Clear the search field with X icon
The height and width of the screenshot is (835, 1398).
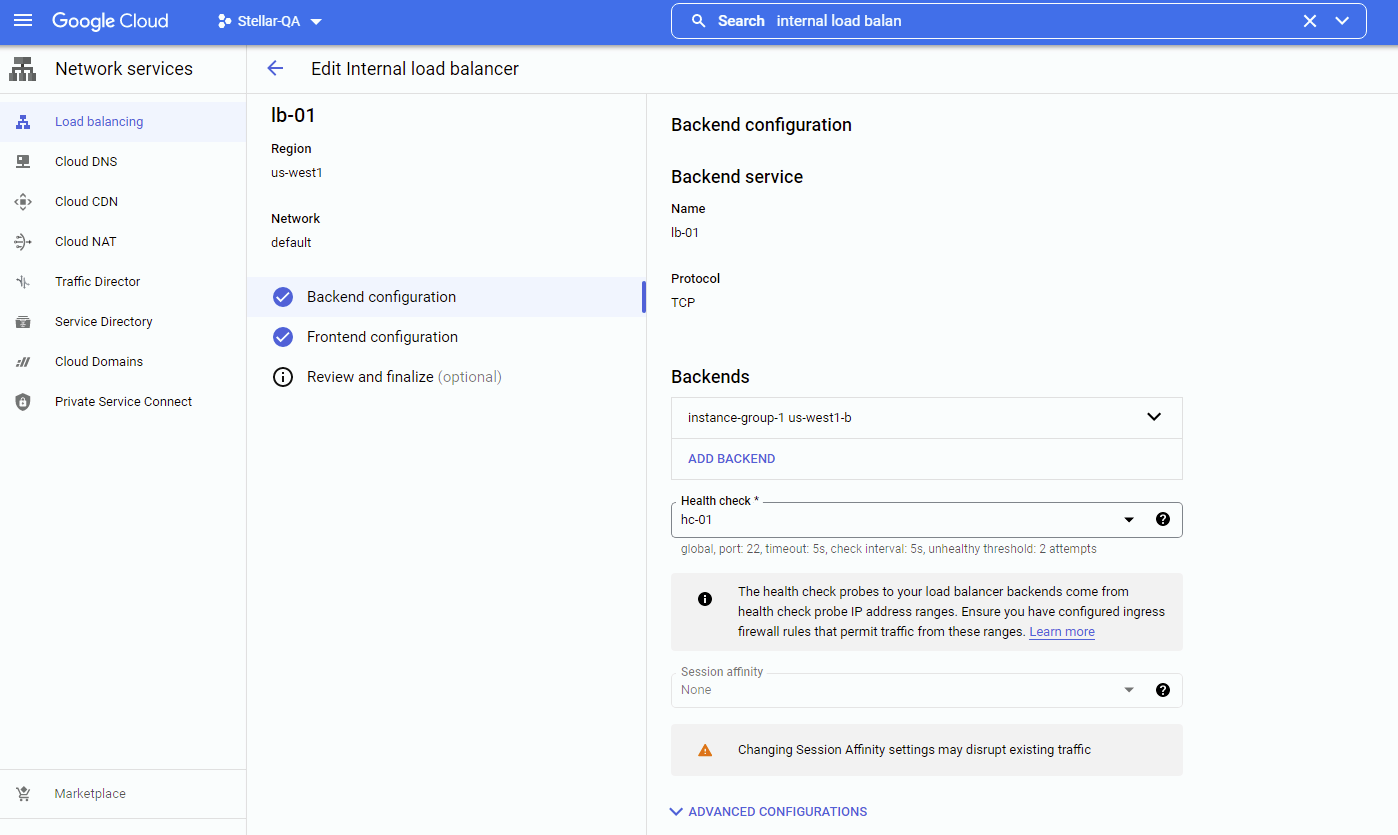pos(1309,21)
